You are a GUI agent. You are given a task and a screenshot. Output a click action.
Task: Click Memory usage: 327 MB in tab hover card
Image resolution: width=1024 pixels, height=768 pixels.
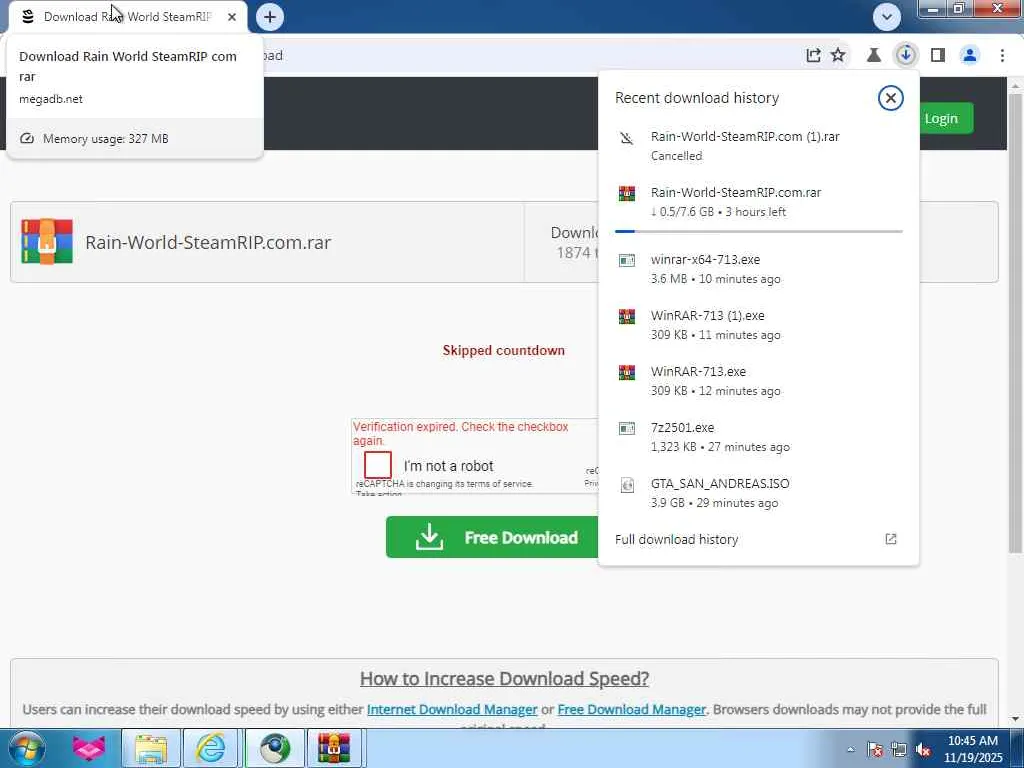click(x=105, y=138)
